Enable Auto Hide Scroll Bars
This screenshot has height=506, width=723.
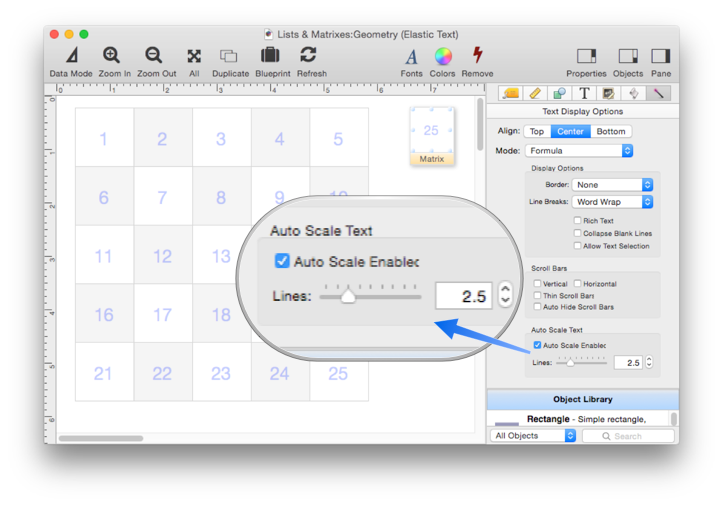(537, 307)
